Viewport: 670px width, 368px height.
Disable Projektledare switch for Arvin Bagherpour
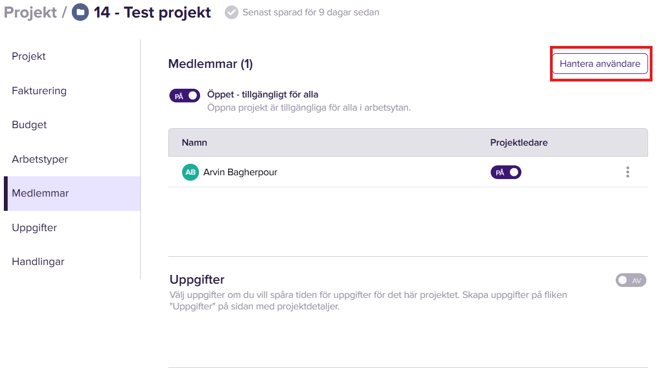tap(506, 172)
